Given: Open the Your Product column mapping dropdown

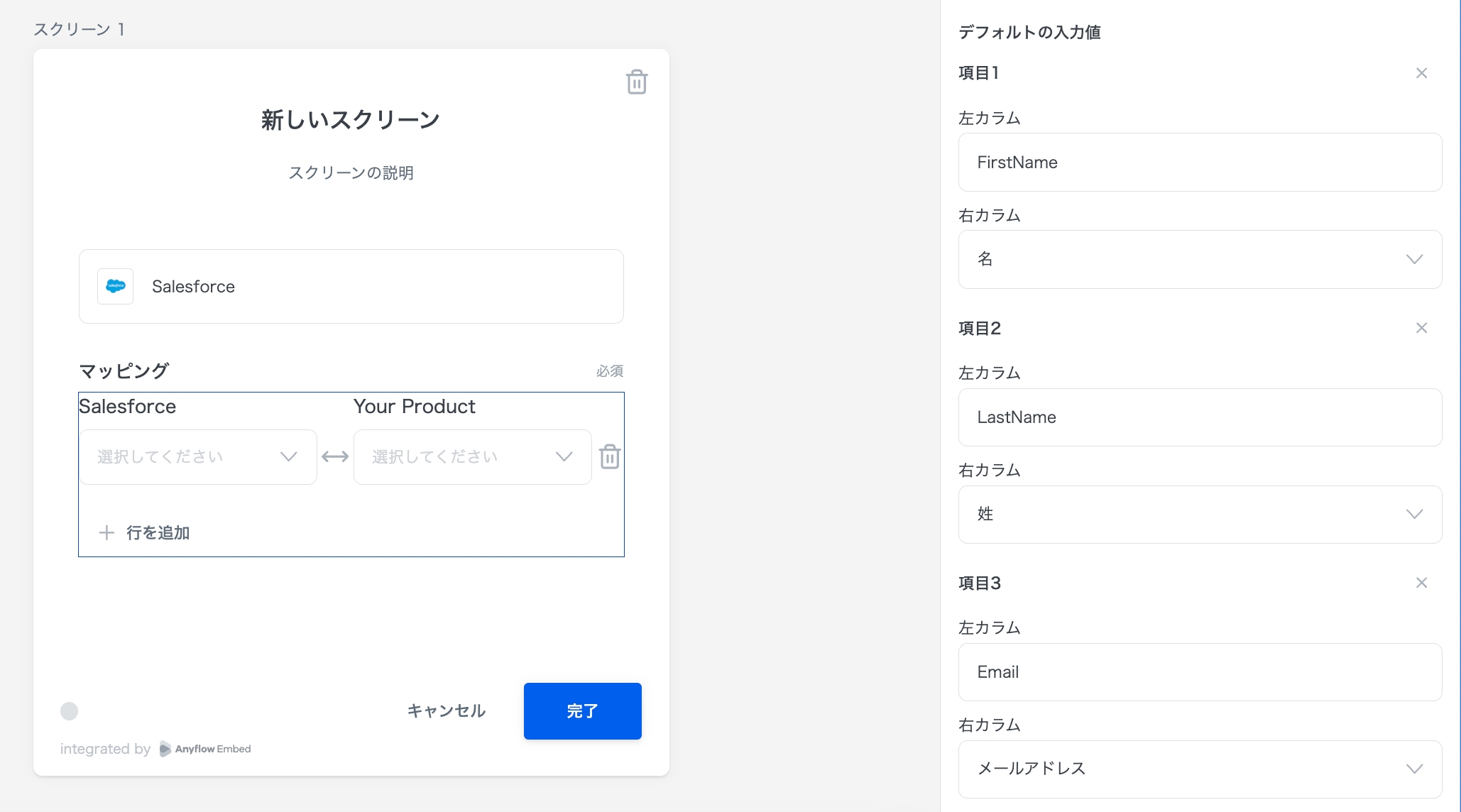Looking at the screenshot, I should (x=472, y=457).
